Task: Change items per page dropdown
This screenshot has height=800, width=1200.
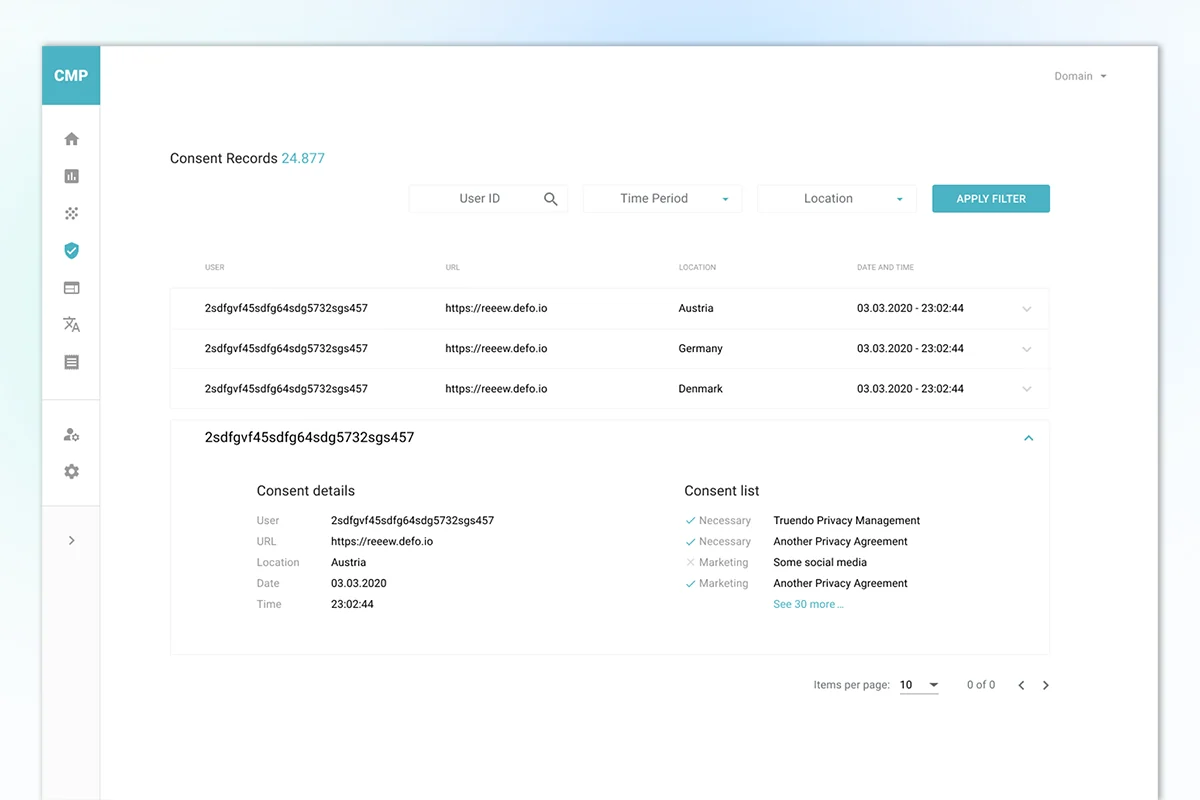Action: point(919,685)
